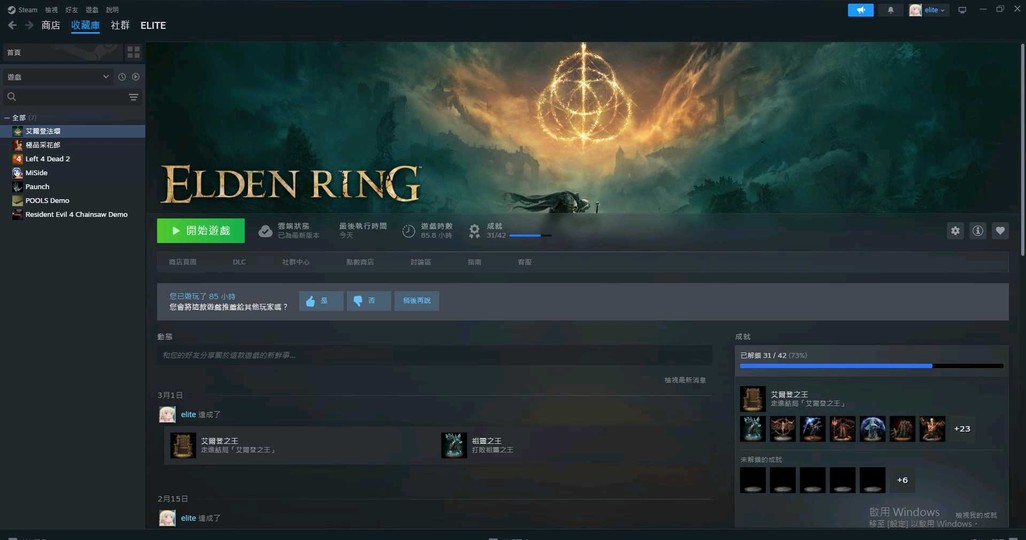The height and width of the screenshot is (540, 1026).
Task: Click 首頁 home button in sidebar
Action: (62, 52)
